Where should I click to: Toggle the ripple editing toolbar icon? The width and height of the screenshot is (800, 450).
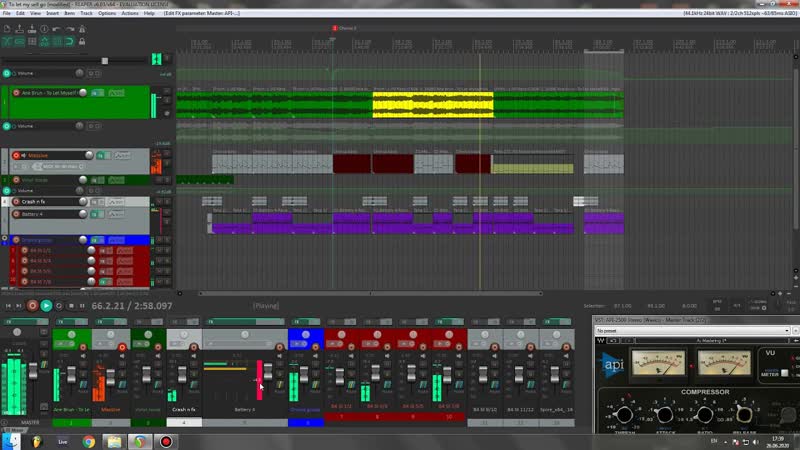click(32, 42)
